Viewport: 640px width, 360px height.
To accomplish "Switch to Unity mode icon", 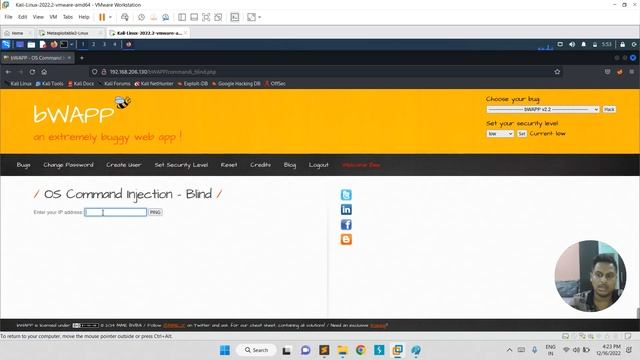I will coord(218,17).
